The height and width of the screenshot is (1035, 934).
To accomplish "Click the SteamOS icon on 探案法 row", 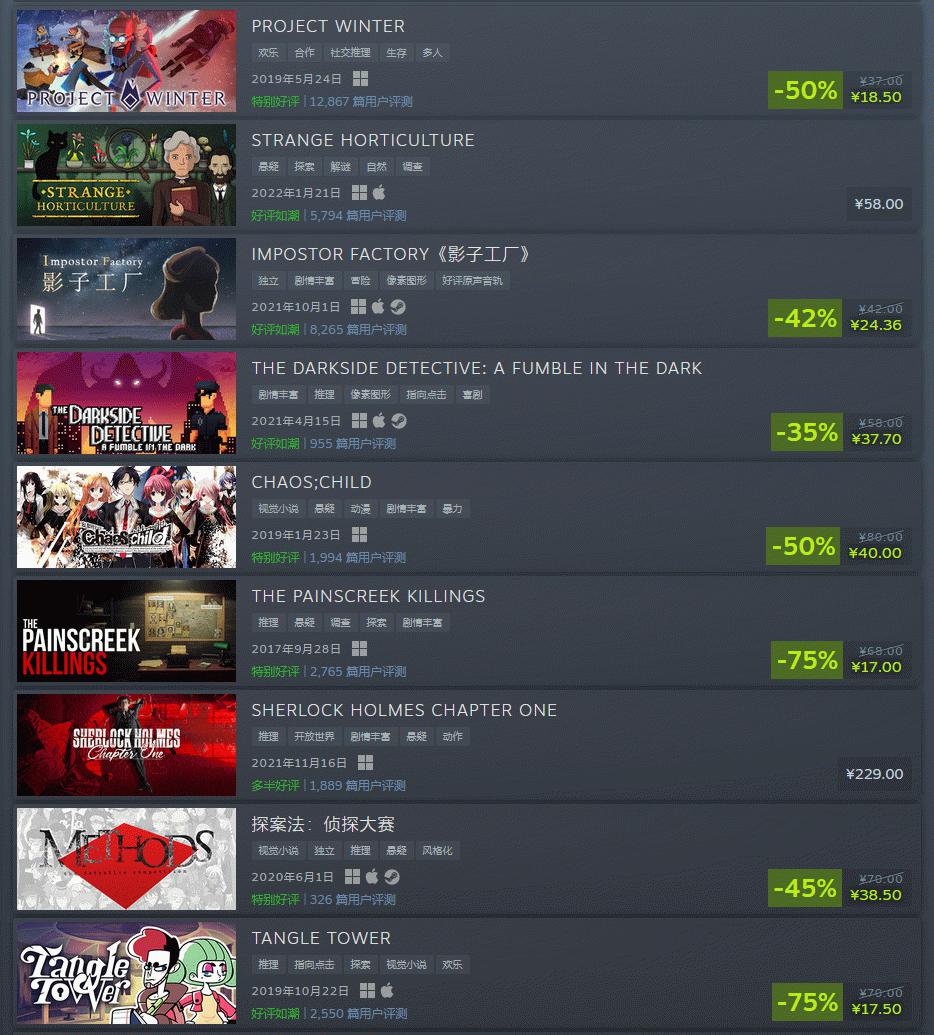I will click(x=392, y=877).
